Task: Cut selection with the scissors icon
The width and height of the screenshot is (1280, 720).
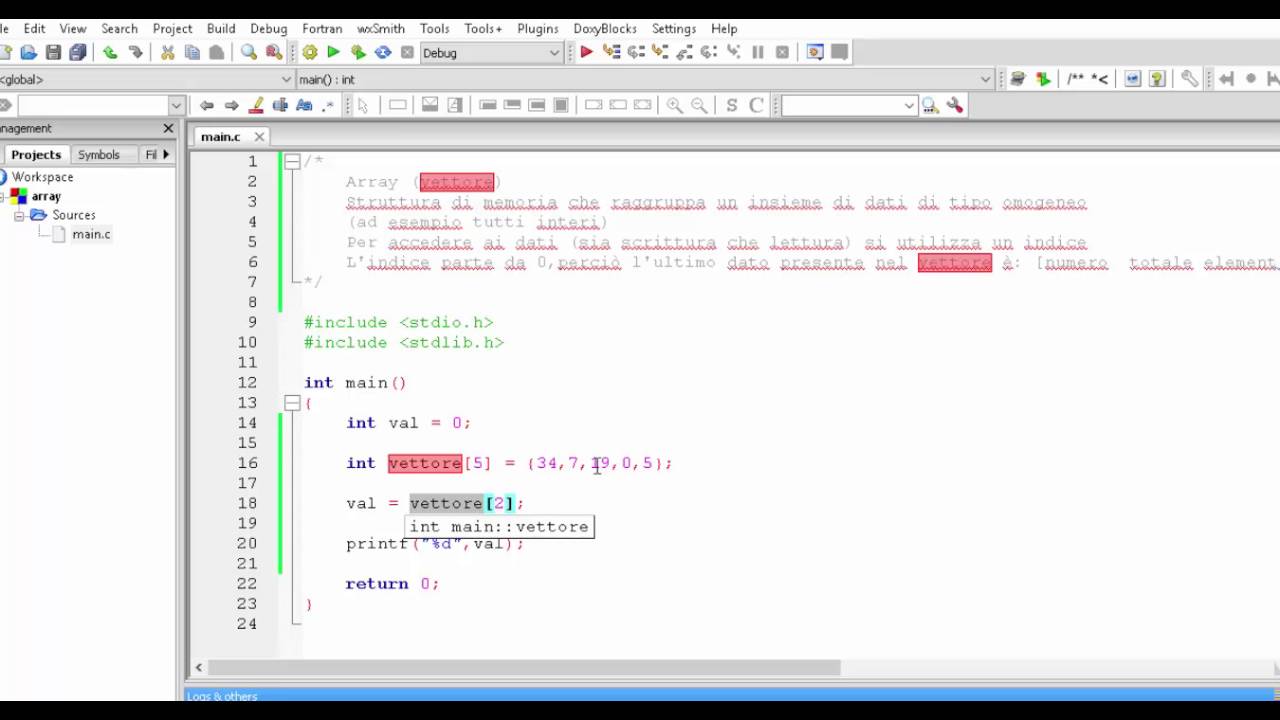Action: coord(168,53)
